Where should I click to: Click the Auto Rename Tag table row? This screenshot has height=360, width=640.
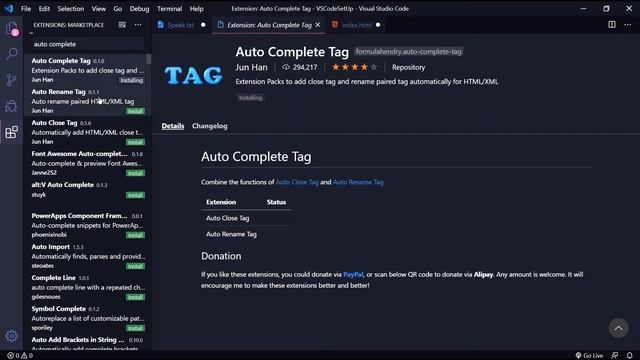pos(246,234)
